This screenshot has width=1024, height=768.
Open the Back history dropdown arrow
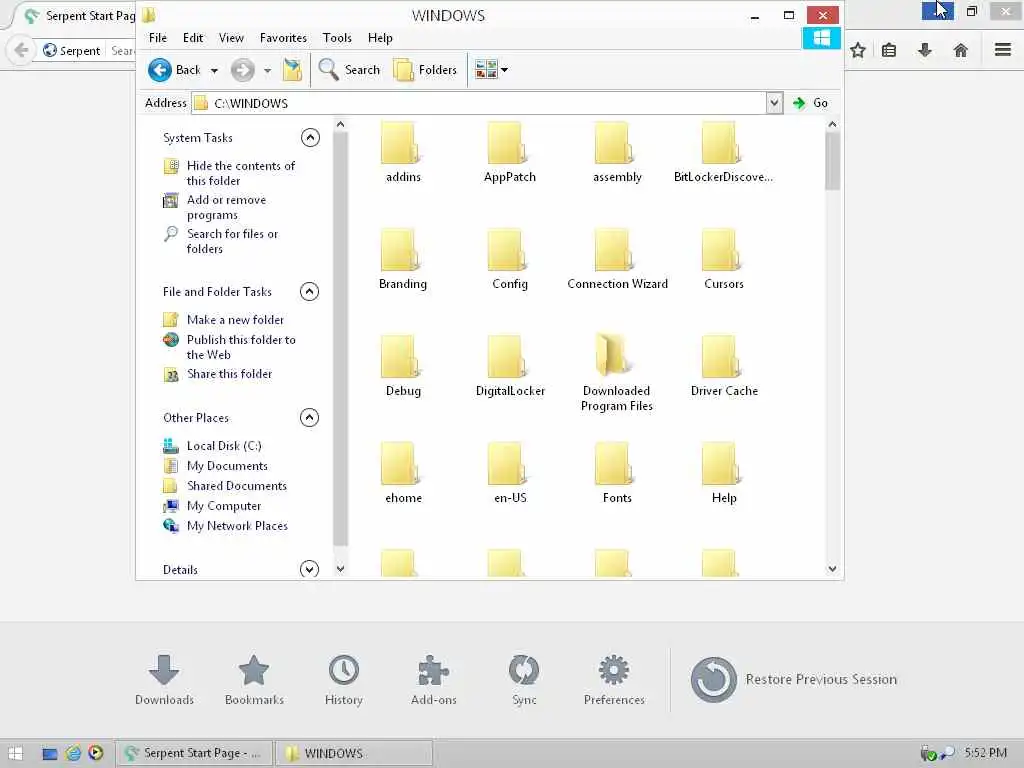click(214, 71)
